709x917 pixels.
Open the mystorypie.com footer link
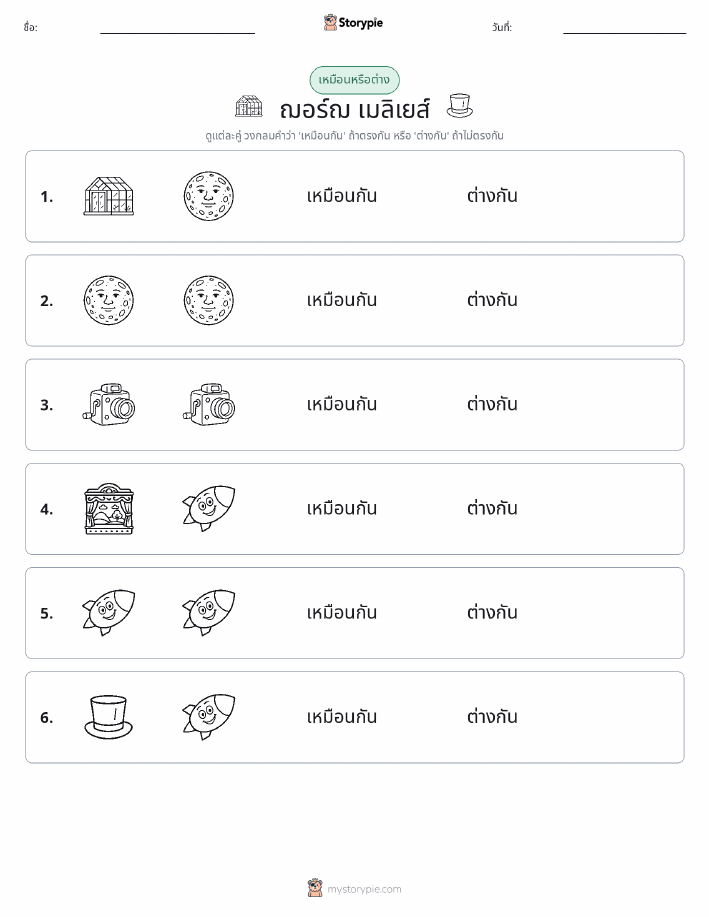[354, 888]
